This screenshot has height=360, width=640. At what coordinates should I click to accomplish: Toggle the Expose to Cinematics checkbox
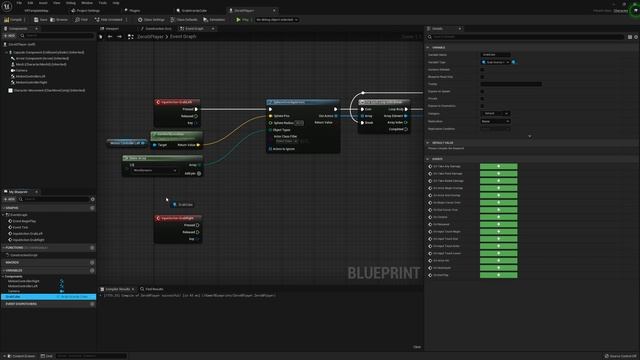[x=482, y=106]
